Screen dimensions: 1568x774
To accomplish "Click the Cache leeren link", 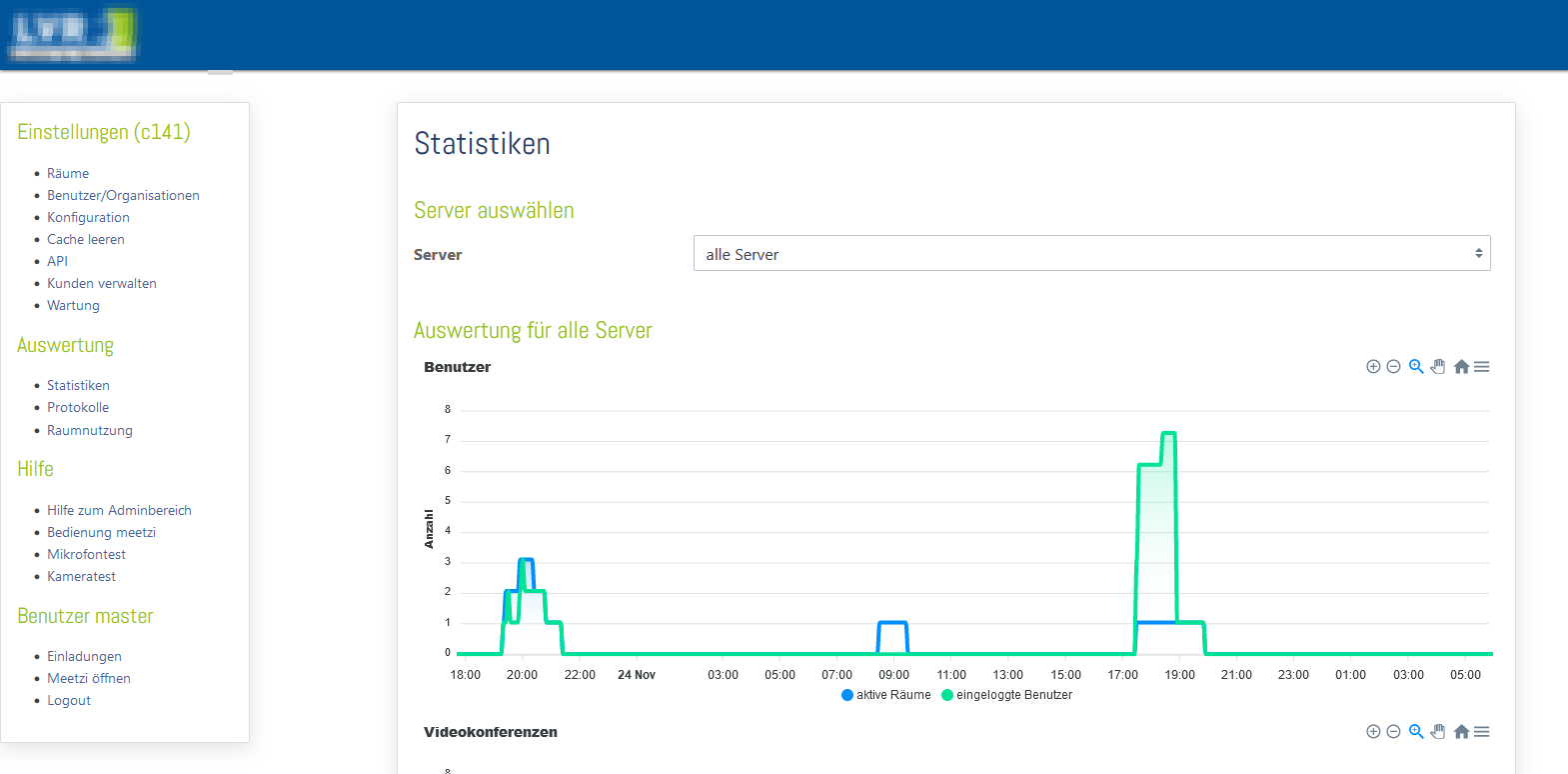I will pyautogui.click(x=86, y=239).
